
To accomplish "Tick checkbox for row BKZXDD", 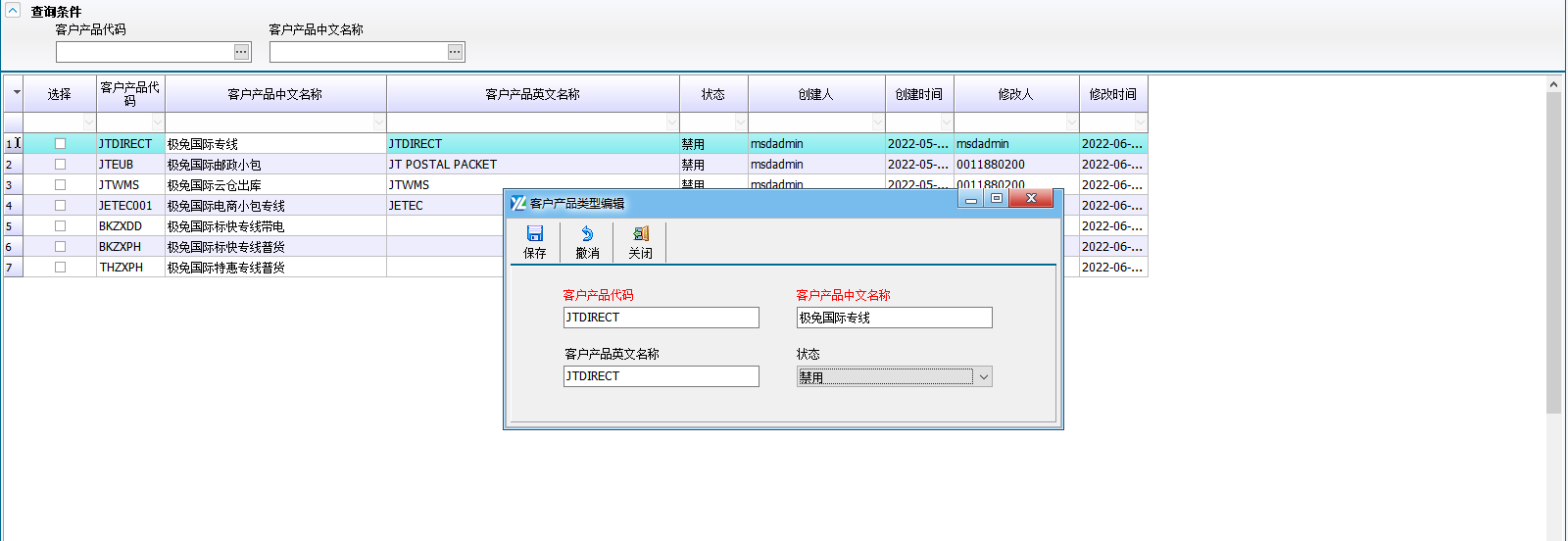I will tap(60, 225).
